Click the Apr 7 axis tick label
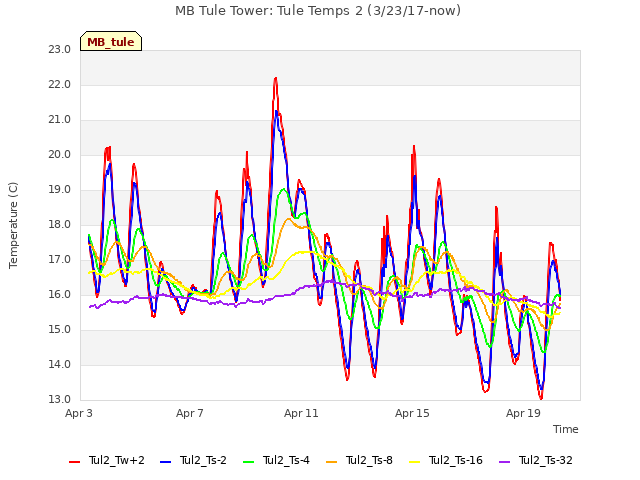The width and height of the screenshot is (640, 480). coord(190,413)
